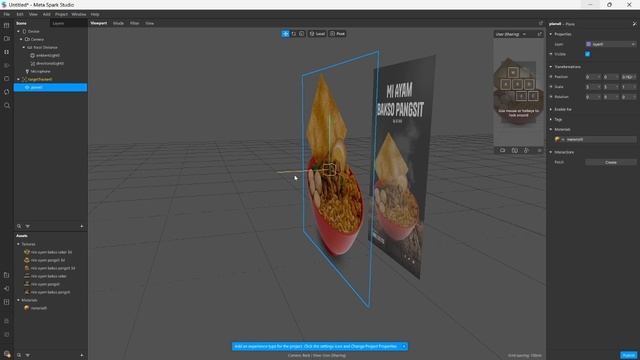Open the Project menu
This screenshot has height=360, width=640.
tap(61, 14)
